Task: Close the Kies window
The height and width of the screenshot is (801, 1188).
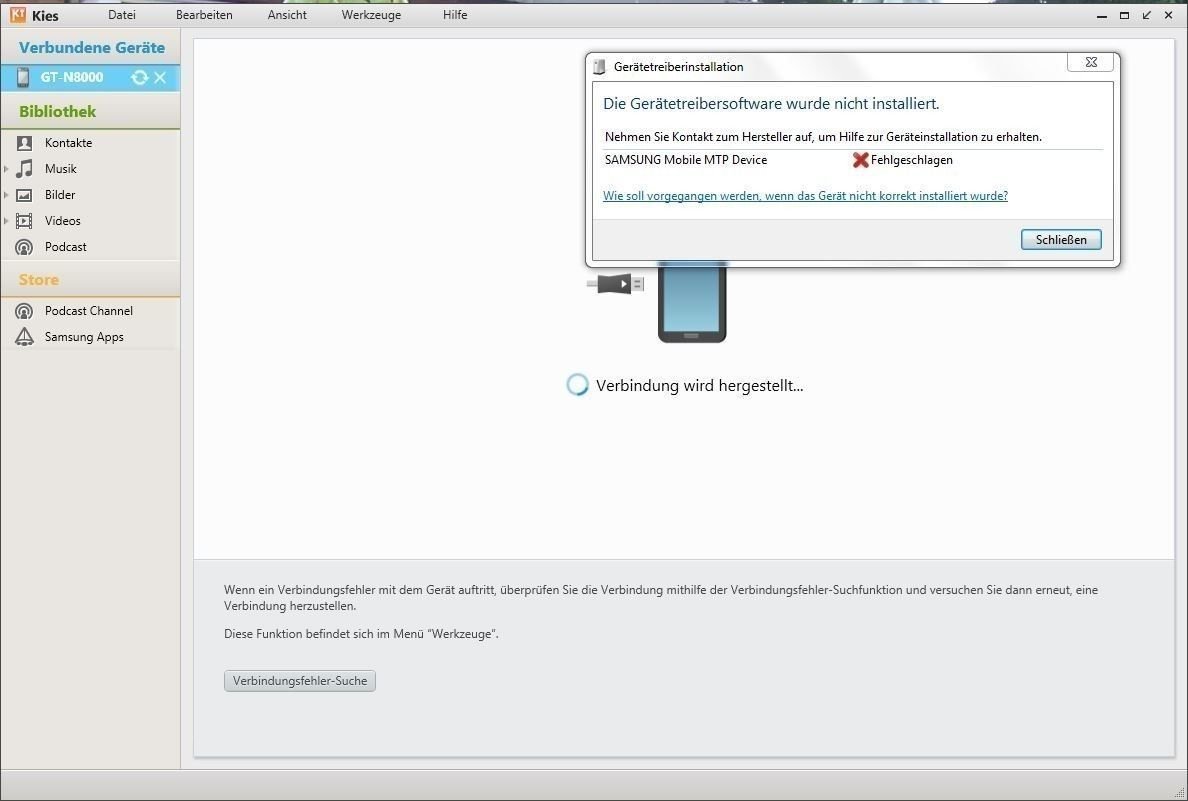Action: [x=1168, y=16]
